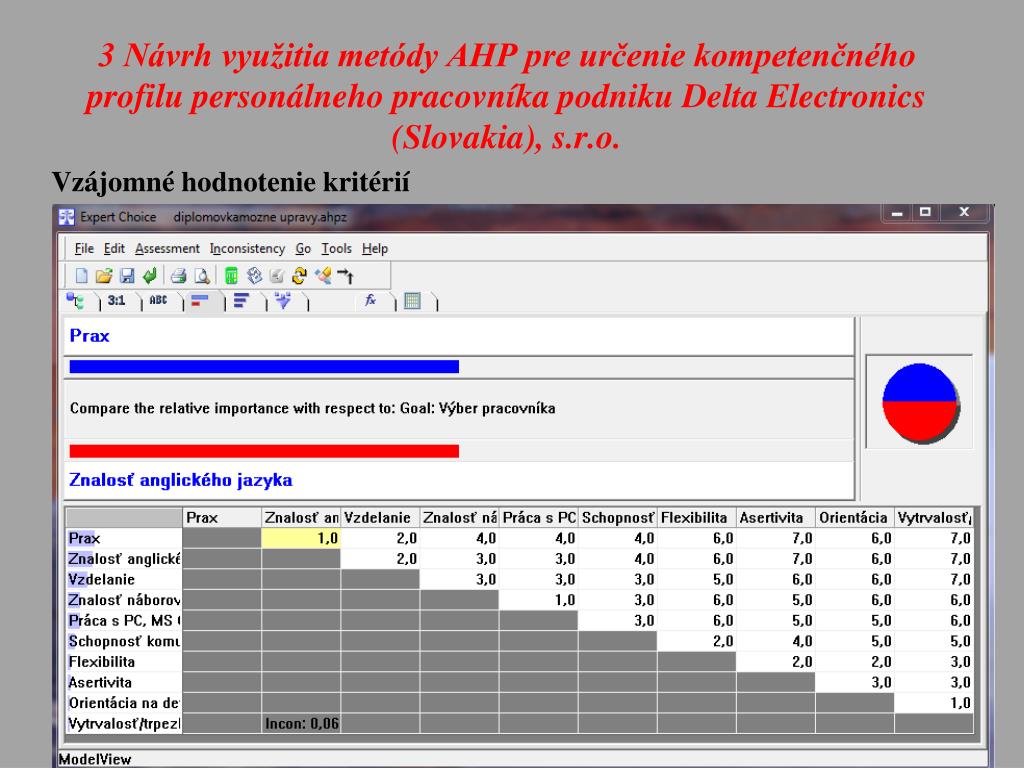Click the blue-red pie comparison circle
This screenshot has width=1024, height=768.
[x=920, y=402]
